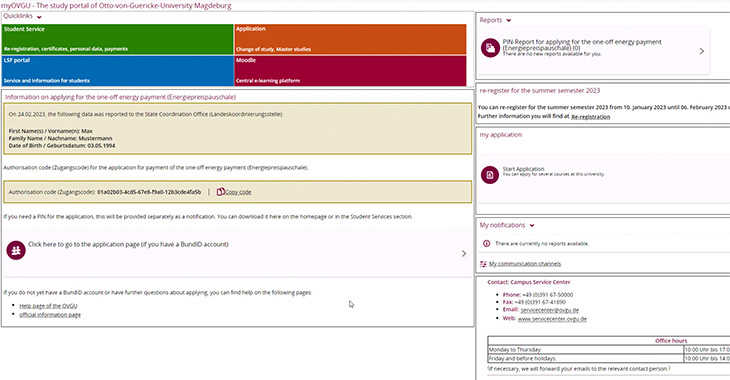
Task: Open the LSF portal tile
Action: pos(117,71)
